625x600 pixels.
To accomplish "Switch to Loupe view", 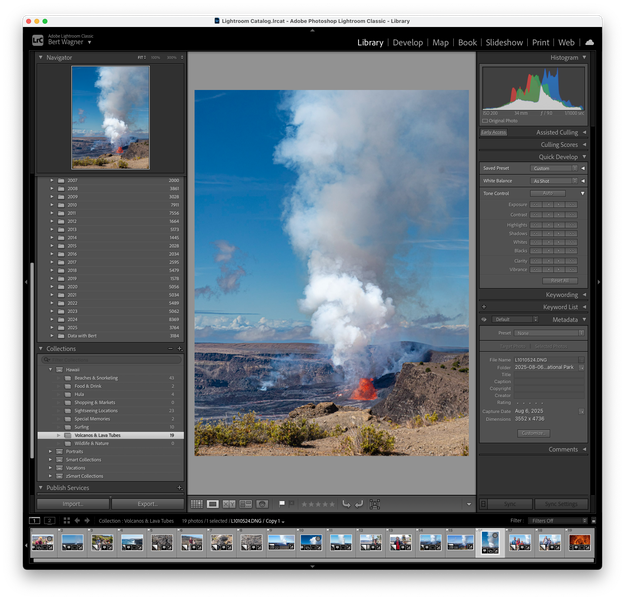I will click(213, 504).
